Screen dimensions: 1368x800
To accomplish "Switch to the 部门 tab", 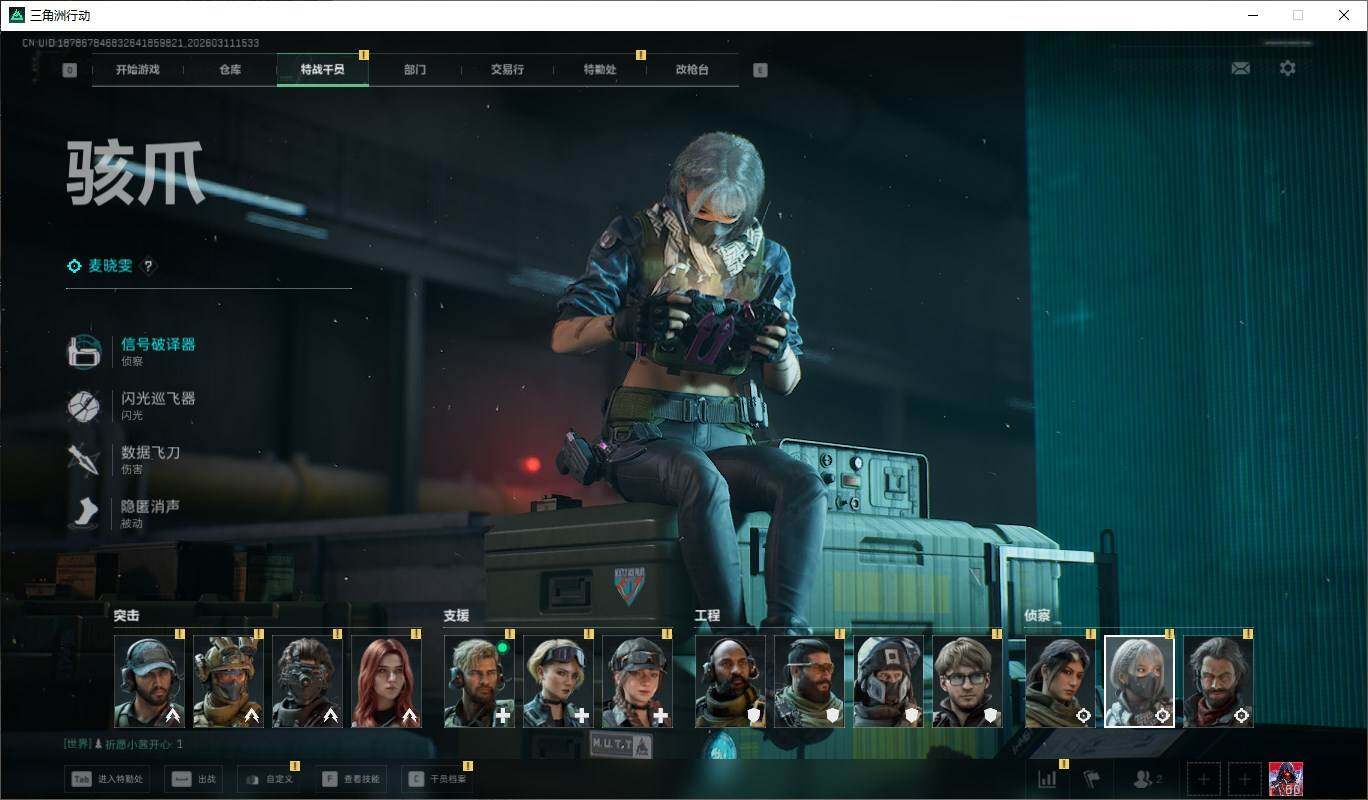I will (415, 70).
